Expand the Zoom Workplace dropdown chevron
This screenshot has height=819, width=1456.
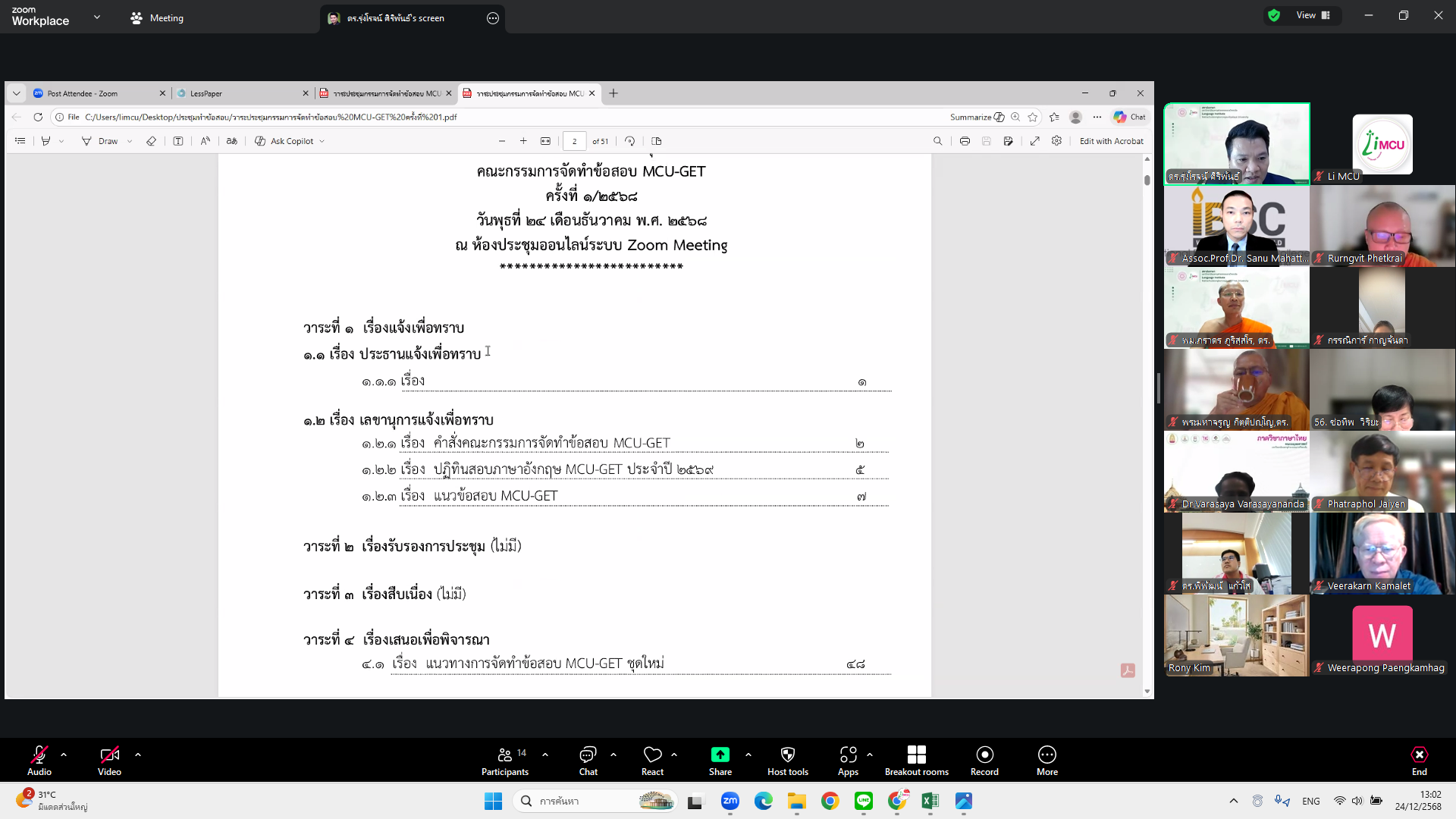(97, 17)
